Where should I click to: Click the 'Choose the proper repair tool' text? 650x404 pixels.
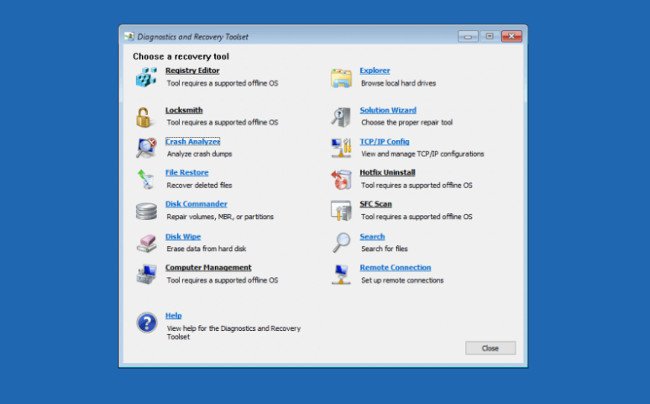[x=407, y=122]
